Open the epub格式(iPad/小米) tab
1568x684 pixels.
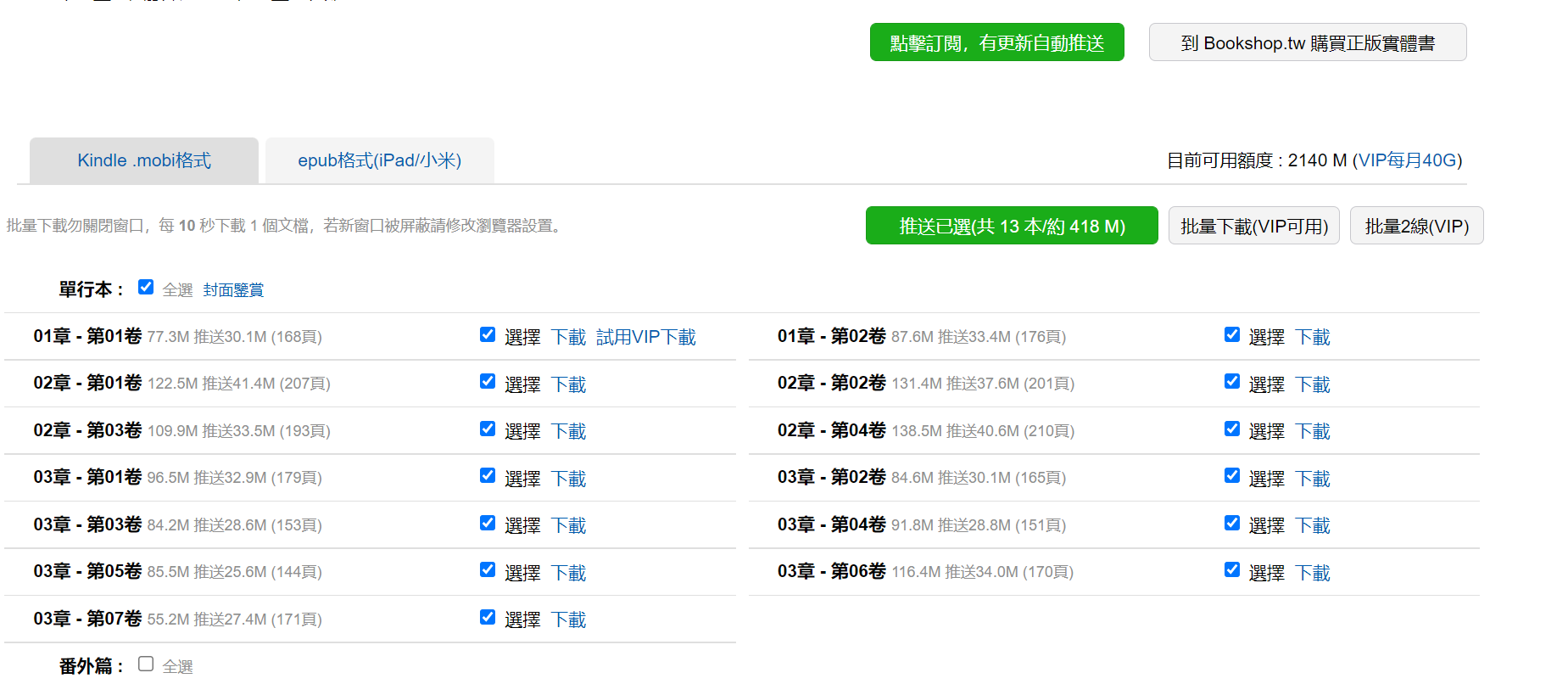tap(379, 160)
